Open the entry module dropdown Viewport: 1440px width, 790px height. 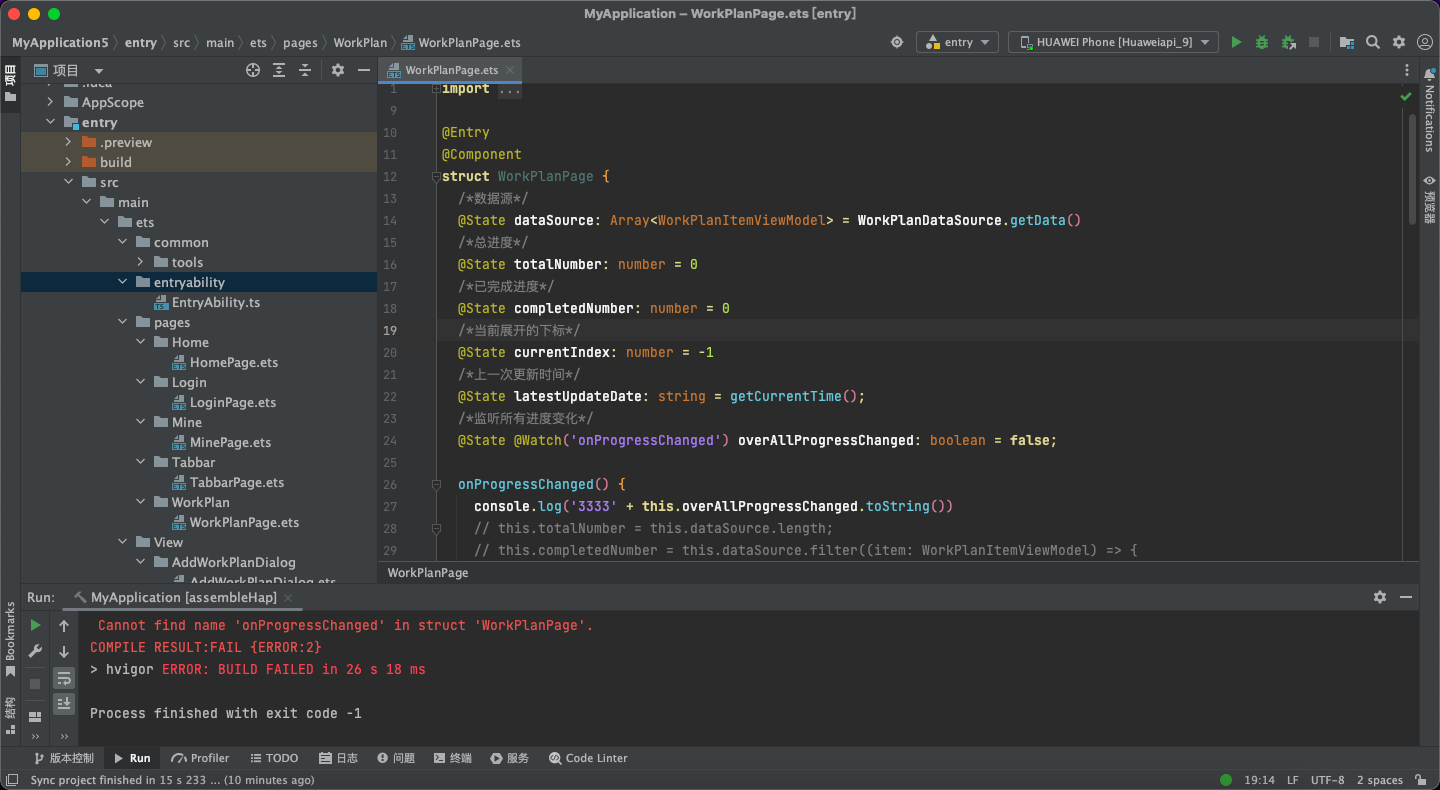click(x=957, y=42)
